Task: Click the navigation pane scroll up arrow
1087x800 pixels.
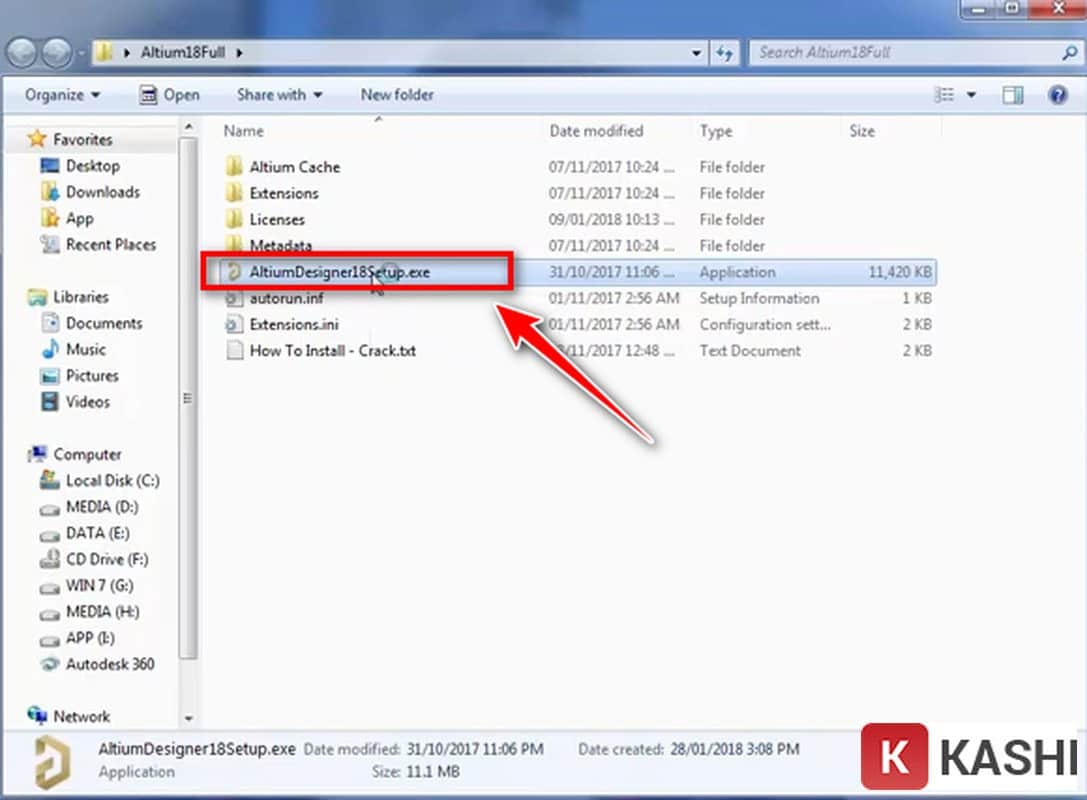Action: (188, 128)
